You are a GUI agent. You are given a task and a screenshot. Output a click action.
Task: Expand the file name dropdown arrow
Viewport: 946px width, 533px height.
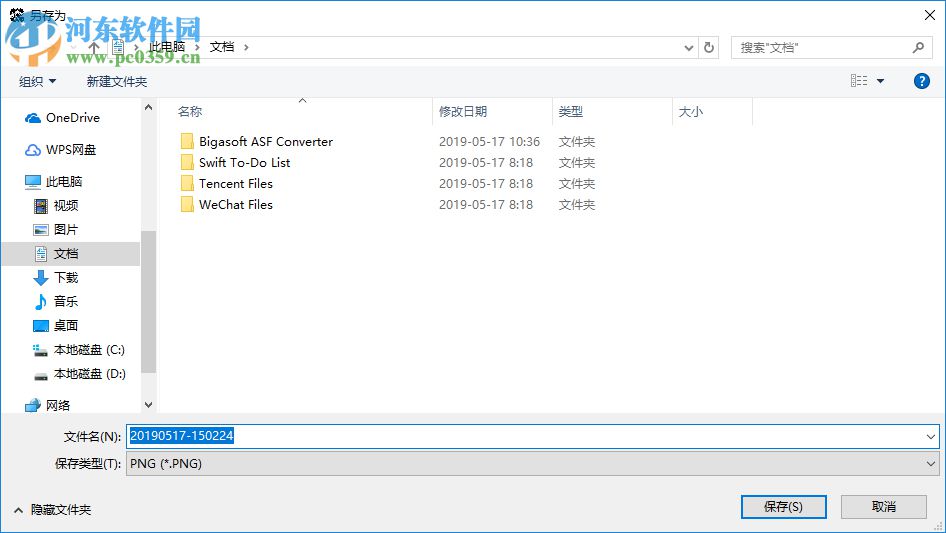point(930,436)
